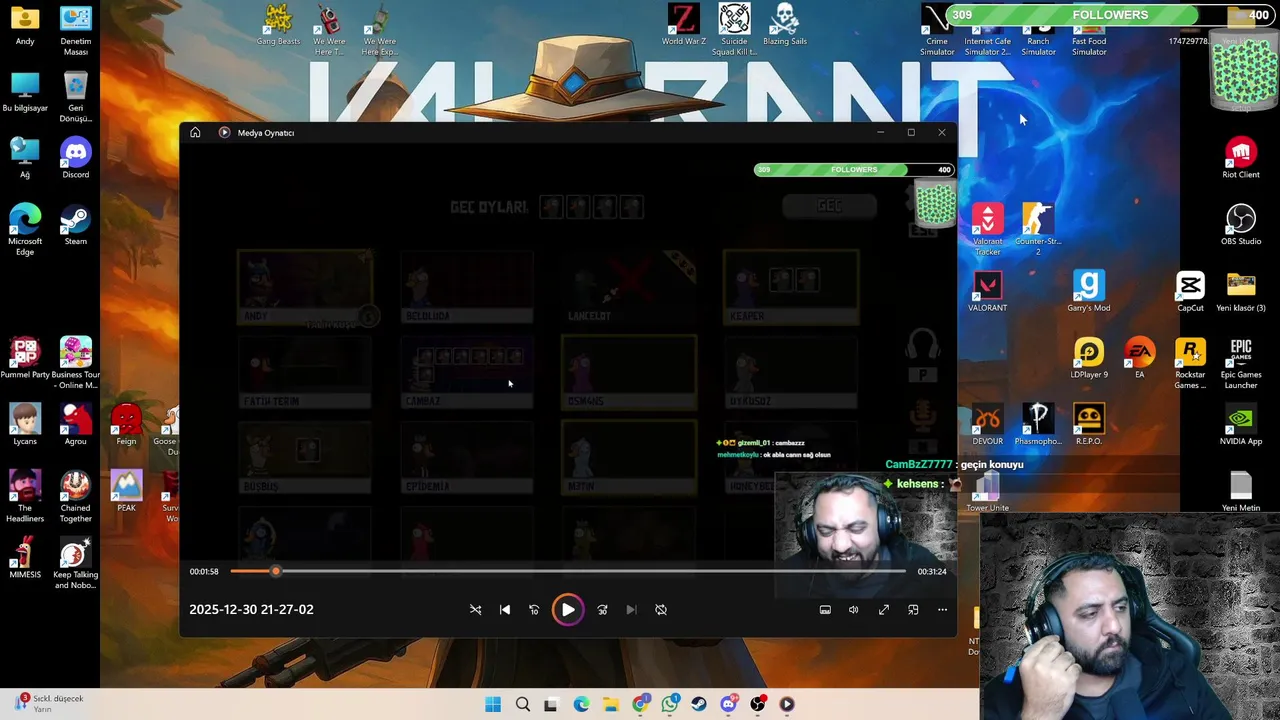The height and width of the screenshot is (720, 1280).
Task: Open the Valorant Tracker shortcut
Action: click(x=987, y=230)
